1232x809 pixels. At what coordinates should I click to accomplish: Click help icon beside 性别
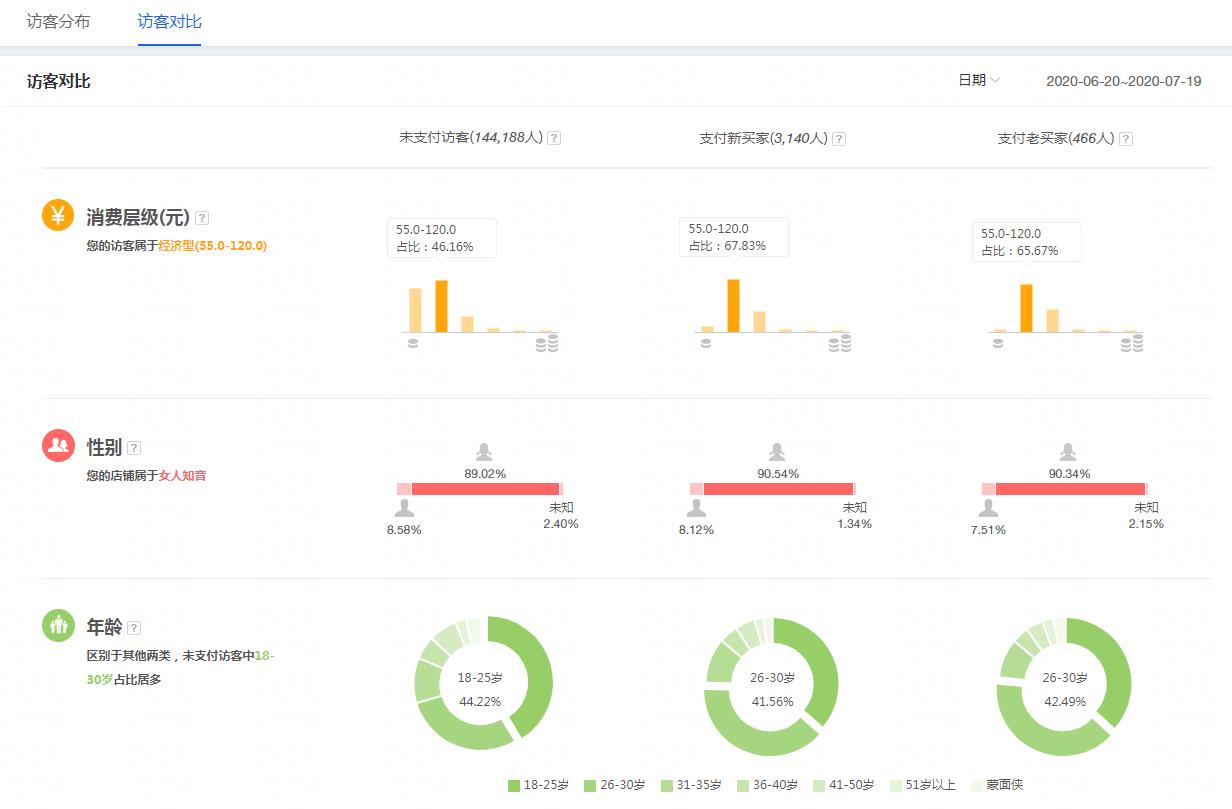[134, 448]
